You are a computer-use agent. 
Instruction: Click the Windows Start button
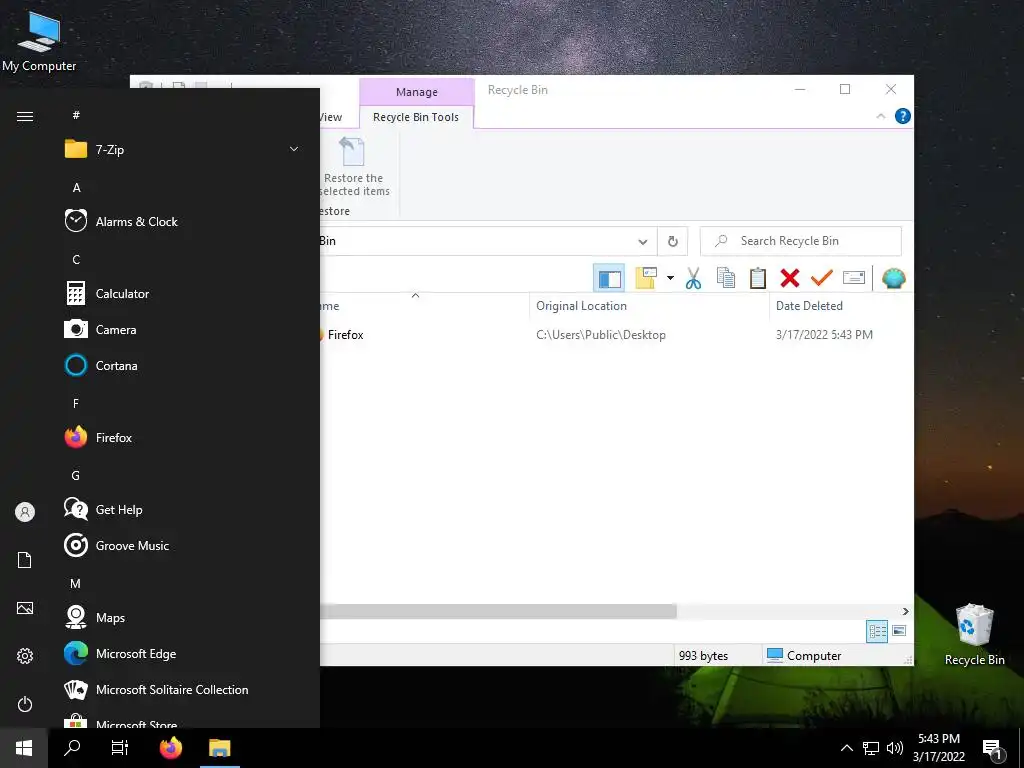coord(24,748)
